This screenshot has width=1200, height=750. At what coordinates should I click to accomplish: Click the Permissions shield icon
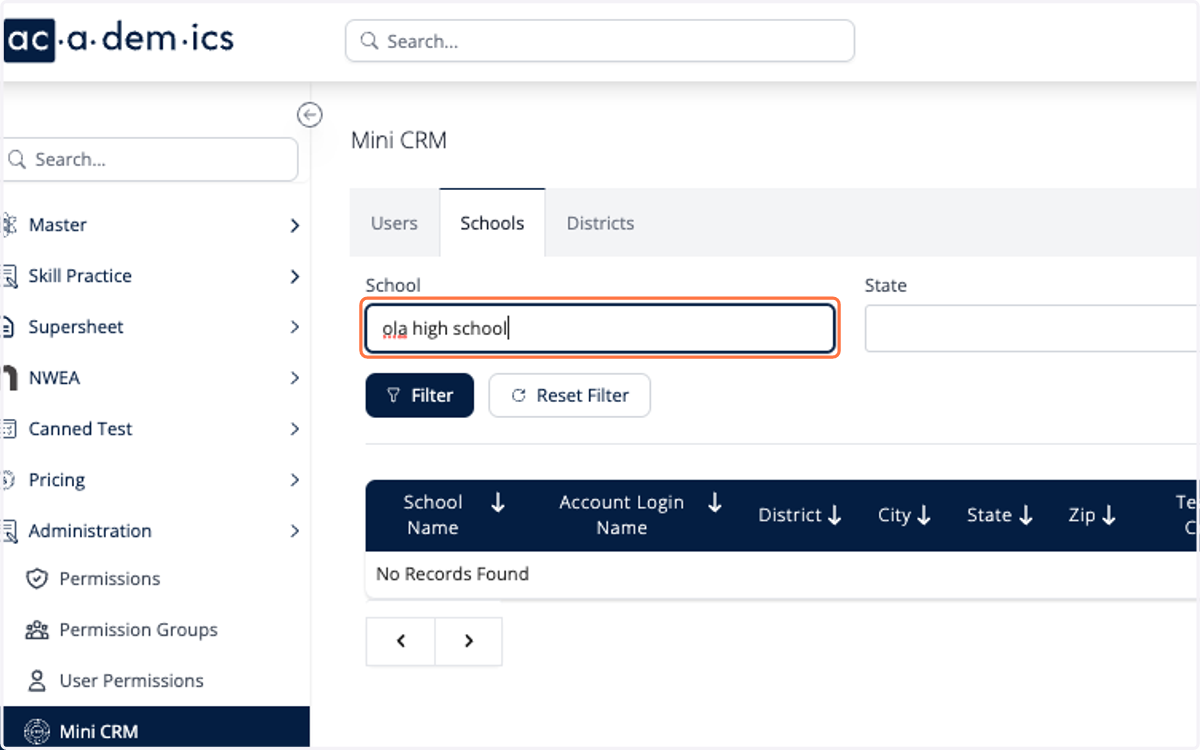pos(37,579)
